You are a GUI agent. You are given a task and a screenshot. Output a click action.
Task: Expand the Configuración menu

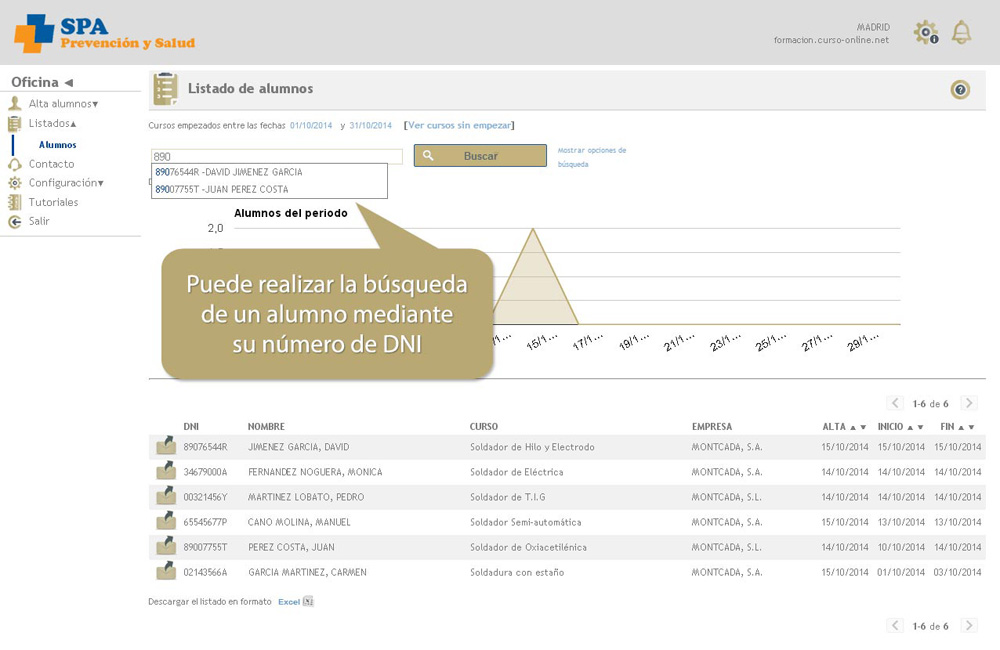101,184
